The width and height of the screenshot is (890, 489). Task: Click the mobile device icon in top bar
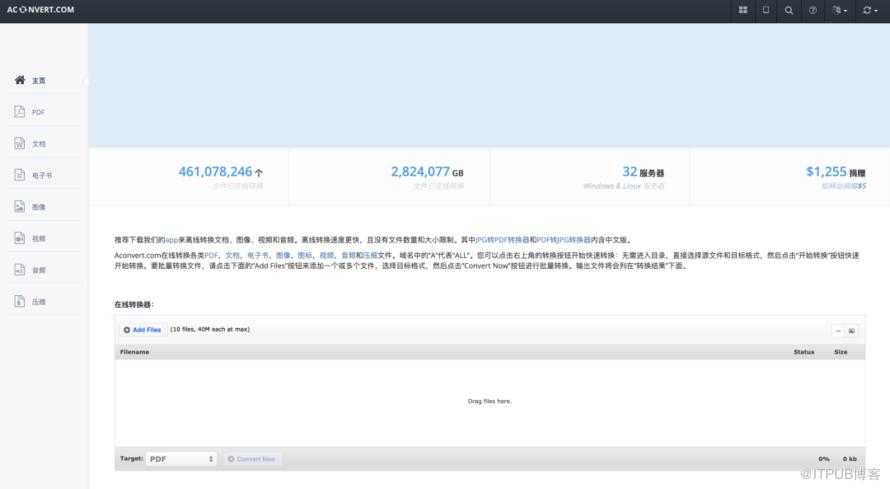point(766,10)
